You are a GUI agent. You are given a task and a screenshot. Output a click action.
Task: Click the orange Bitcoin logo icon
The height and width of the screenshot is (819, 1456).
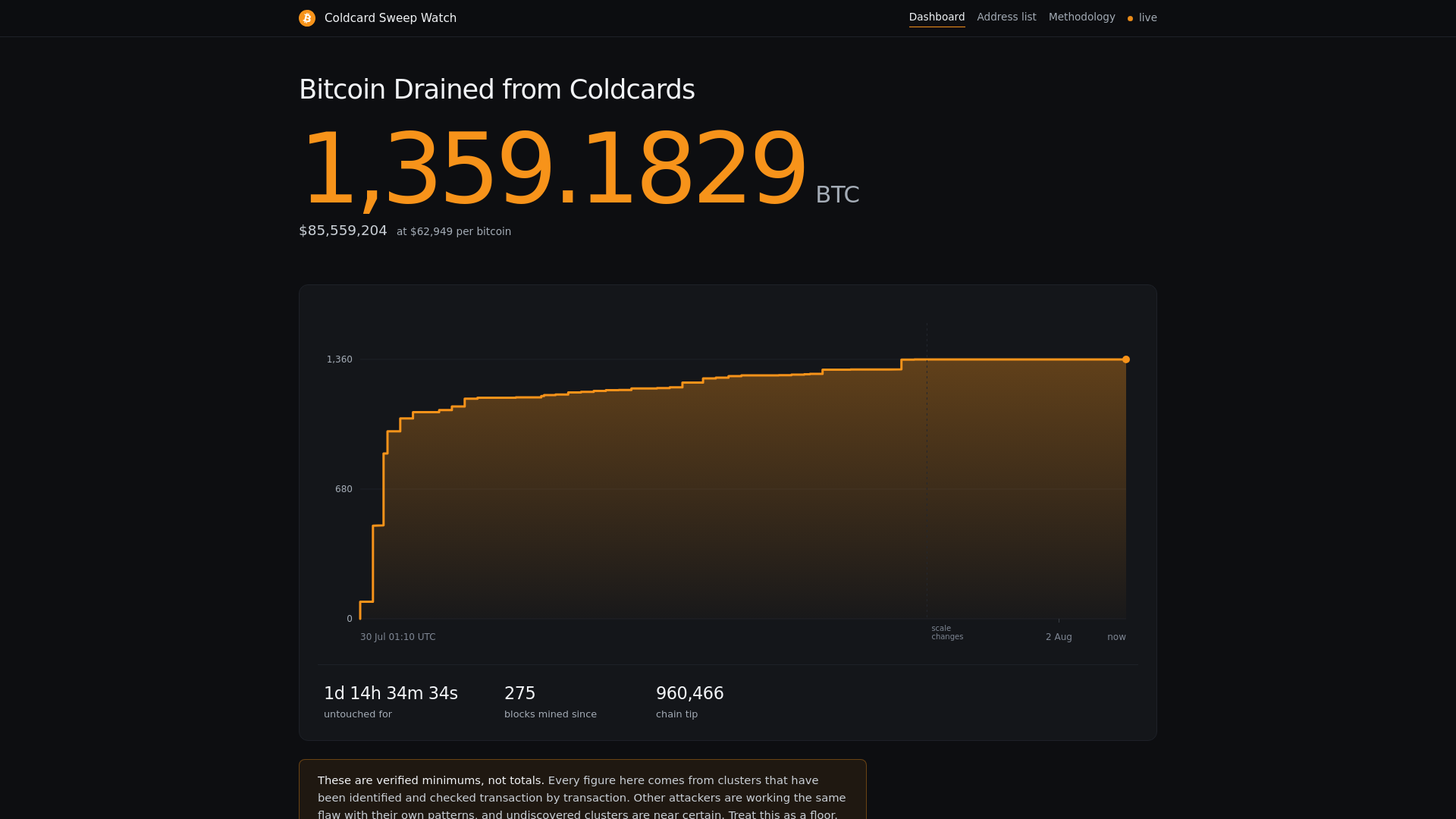(x=307, y=18)
